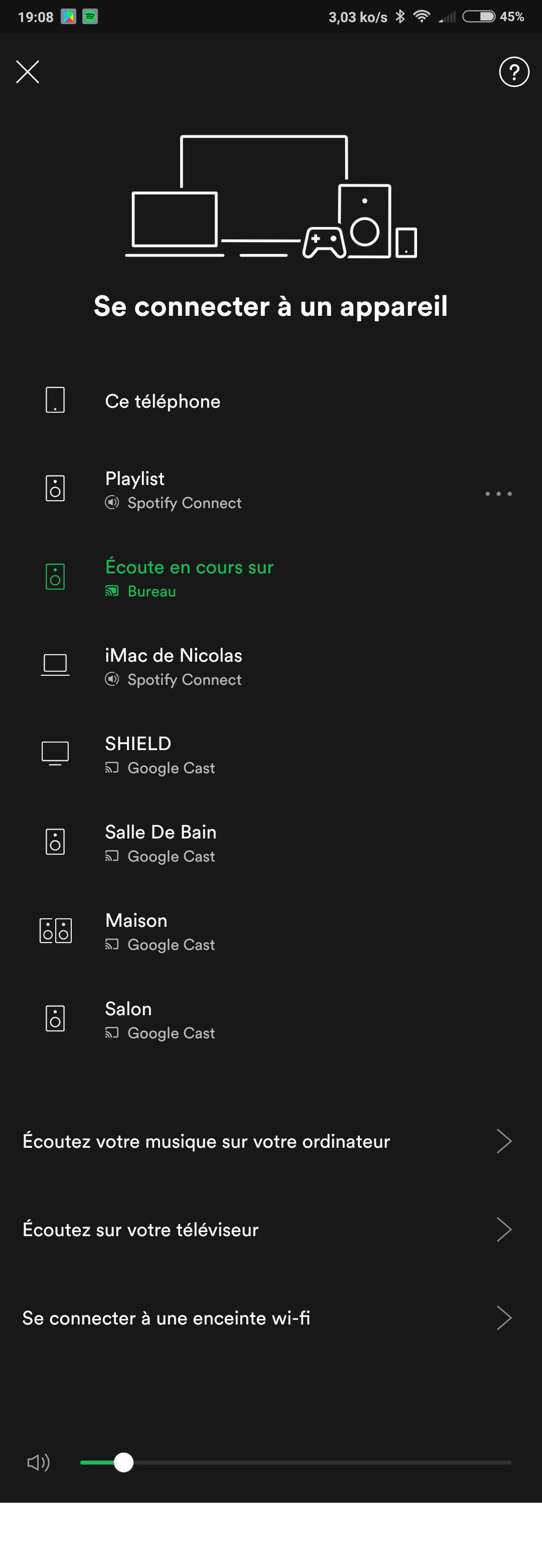Open the help question mark icon
The width and height of the screenshot is (542, 1568).
tap(514, 72)
